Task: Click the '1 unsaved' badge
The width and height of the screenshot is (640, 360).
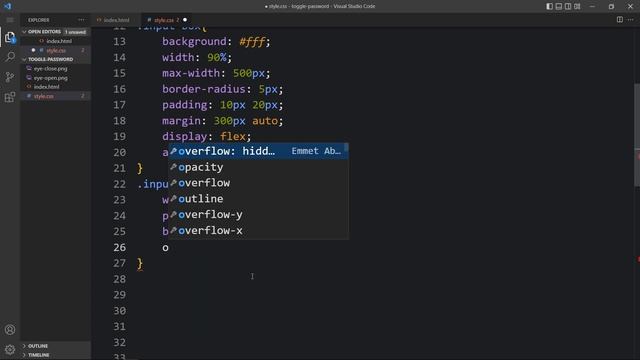Action: coord(76,32)
